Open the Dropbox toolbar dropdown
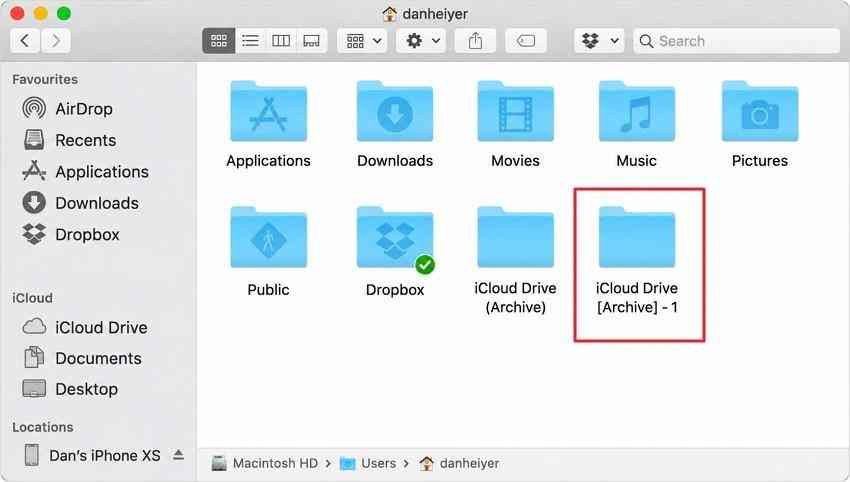The image size is (850, 482). coord(599,41)
